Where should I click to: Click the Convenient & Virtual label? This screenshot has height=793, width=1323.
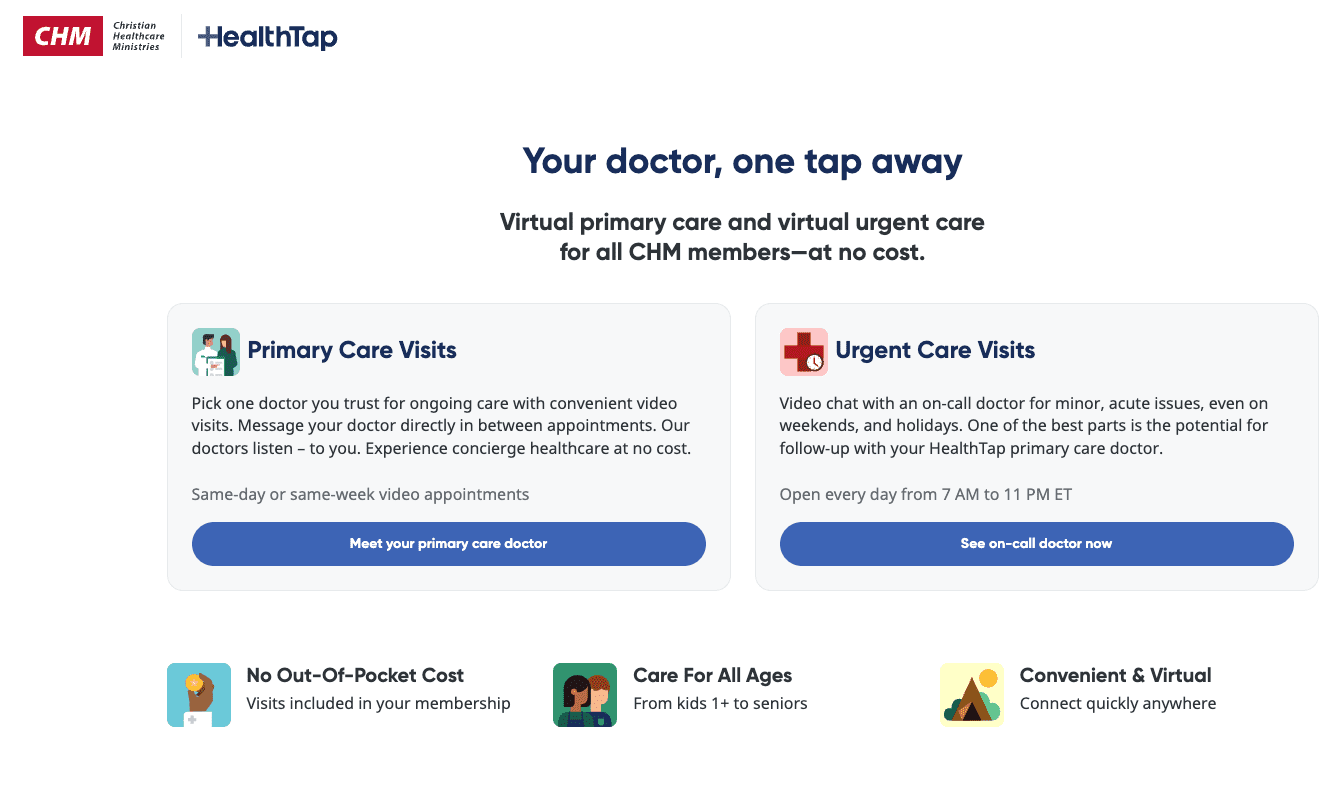[1115, 675]
